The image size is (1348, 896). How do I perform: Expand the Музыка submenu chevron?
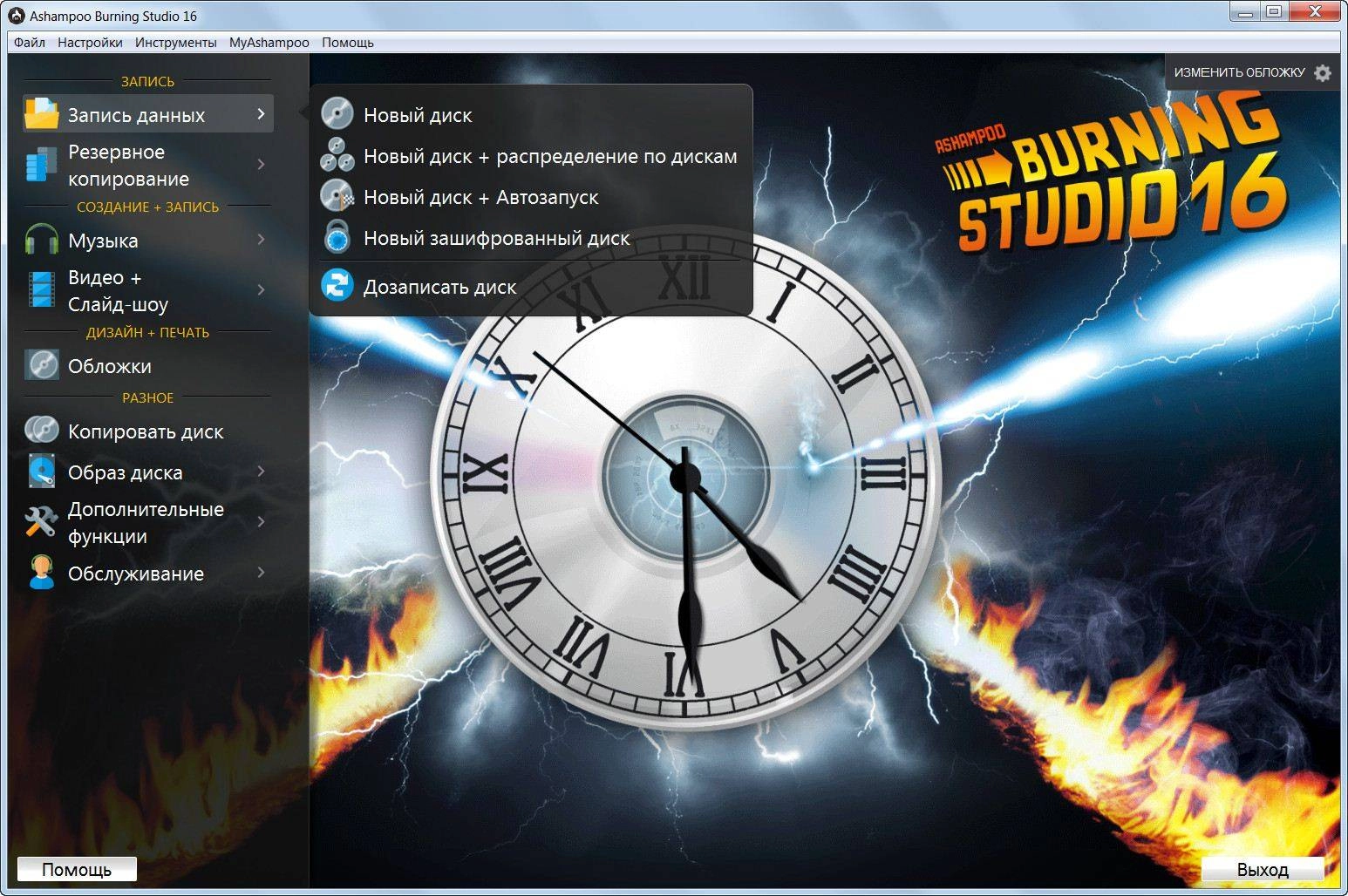tap(261, 240)
